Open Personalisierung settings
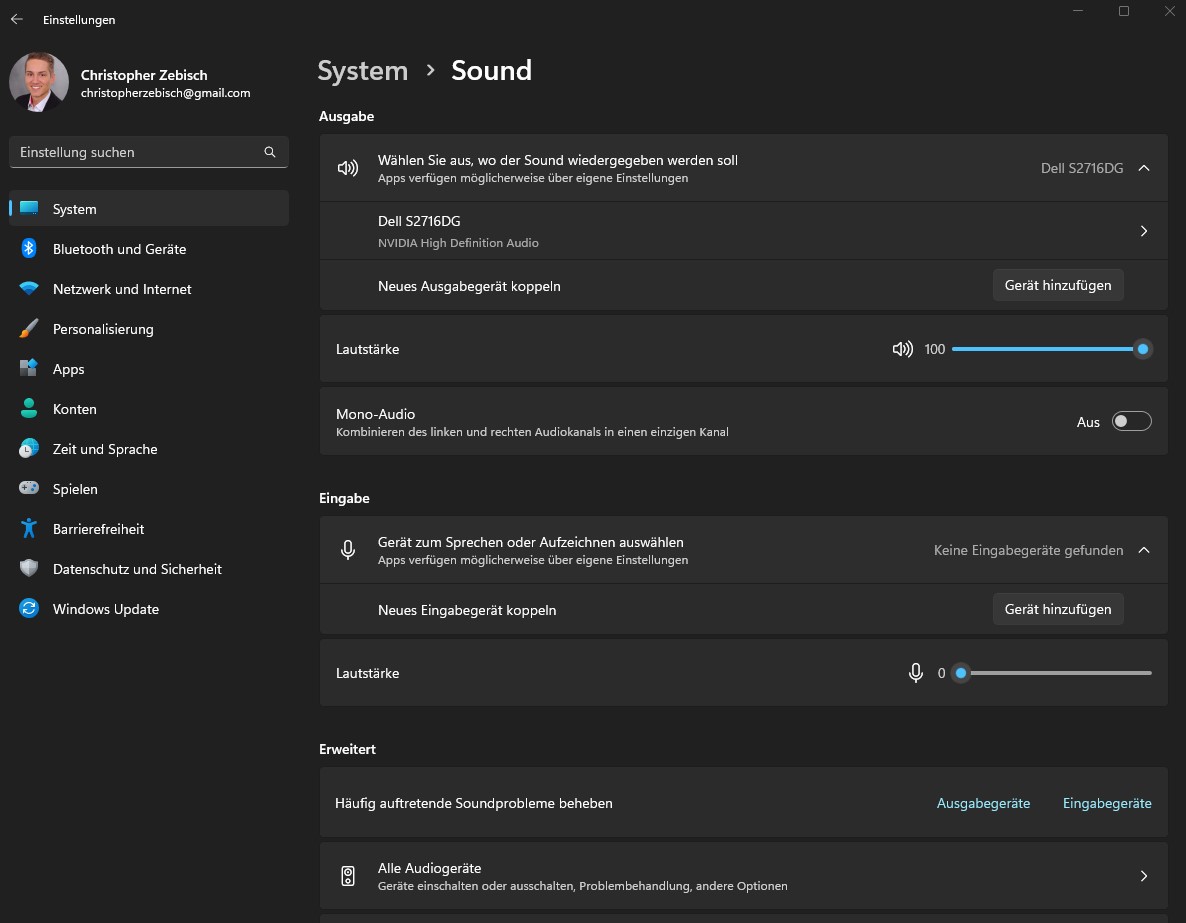The width and height of the screenshot is (1186, 923). pyautogui.click(x=103, y=329)
